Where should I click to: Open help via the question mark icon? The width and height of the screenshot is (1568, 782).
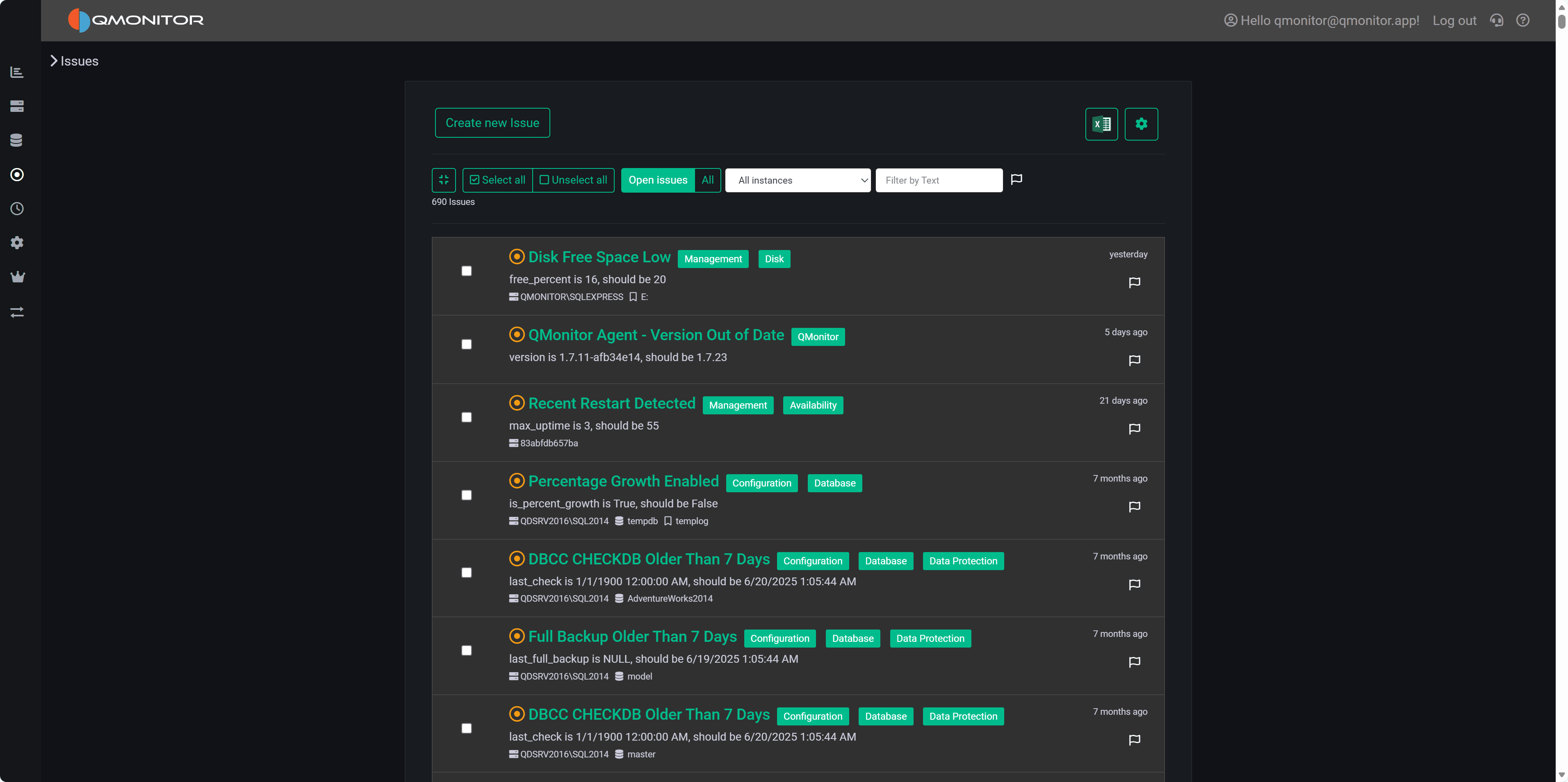pyautogui.click(x=1523, y=20)
